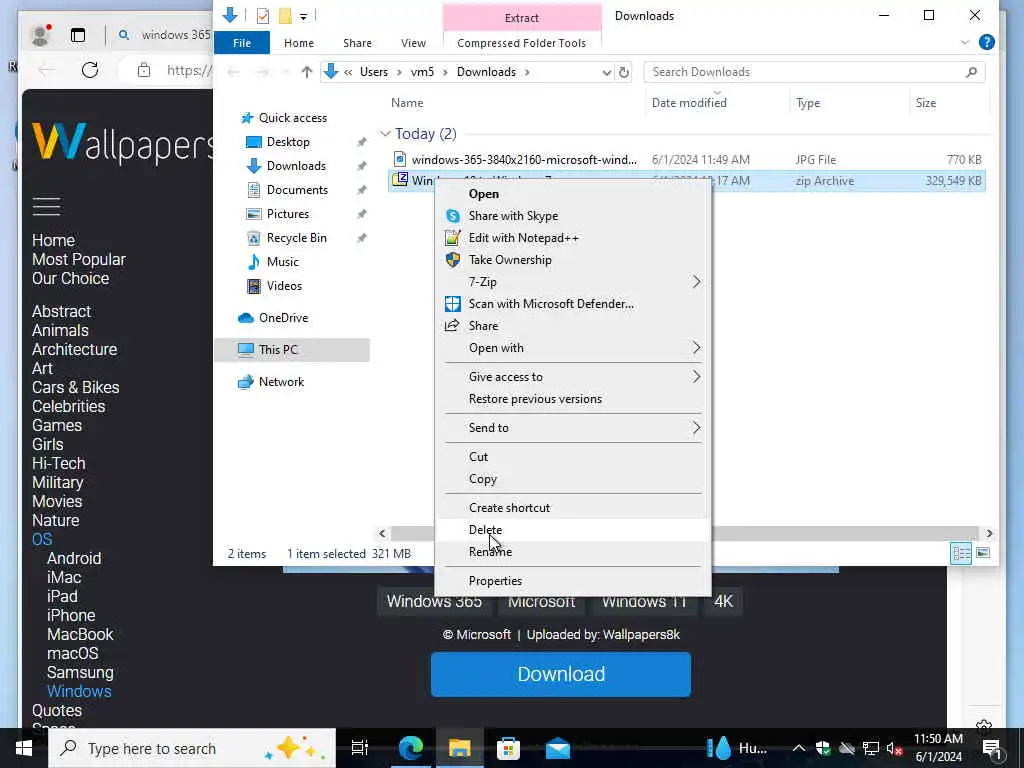
Task: Choose Restore previous versions
Action: point(573,399)
